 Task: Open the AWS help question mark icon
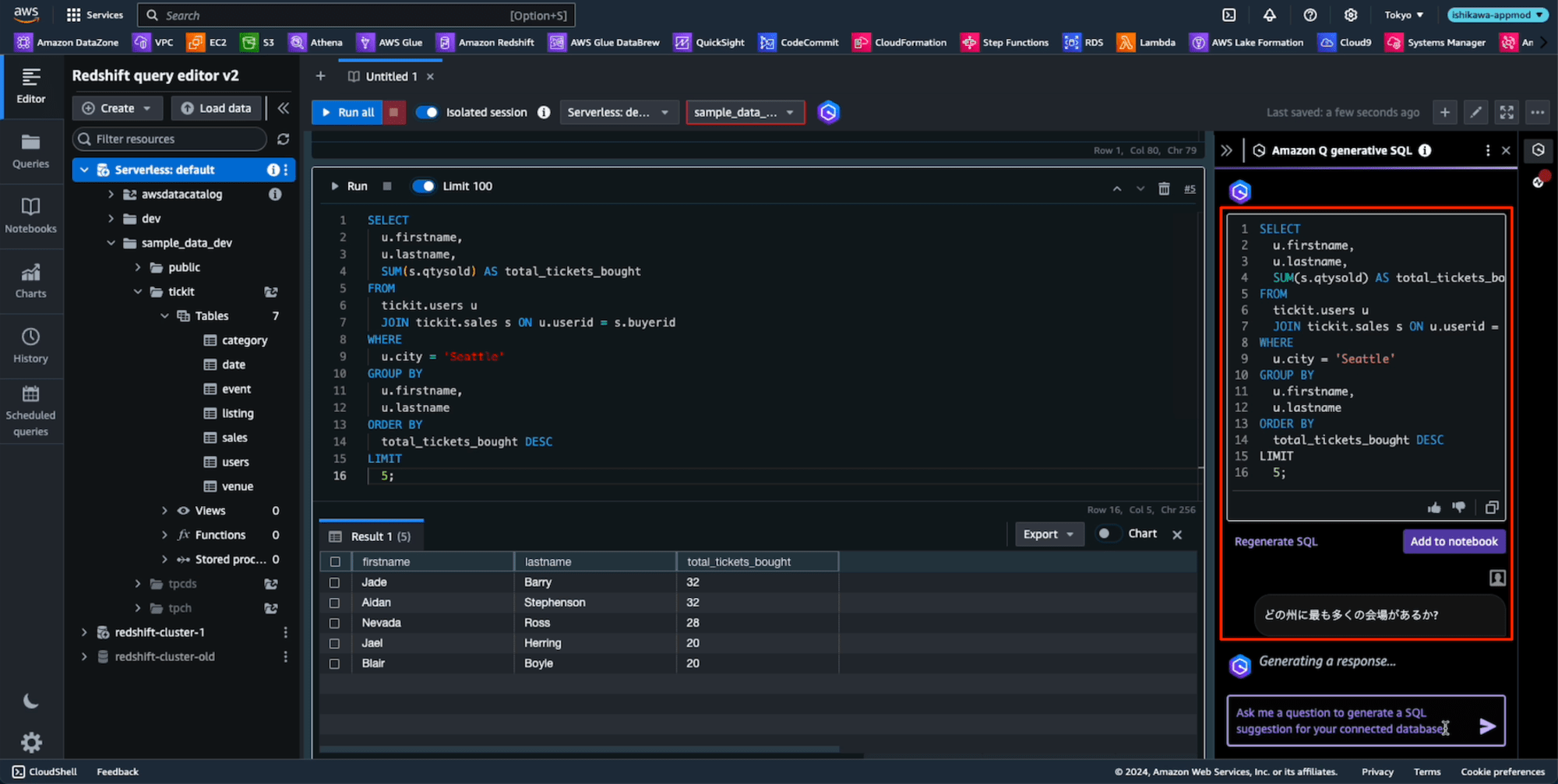(x=1310, y=15)
